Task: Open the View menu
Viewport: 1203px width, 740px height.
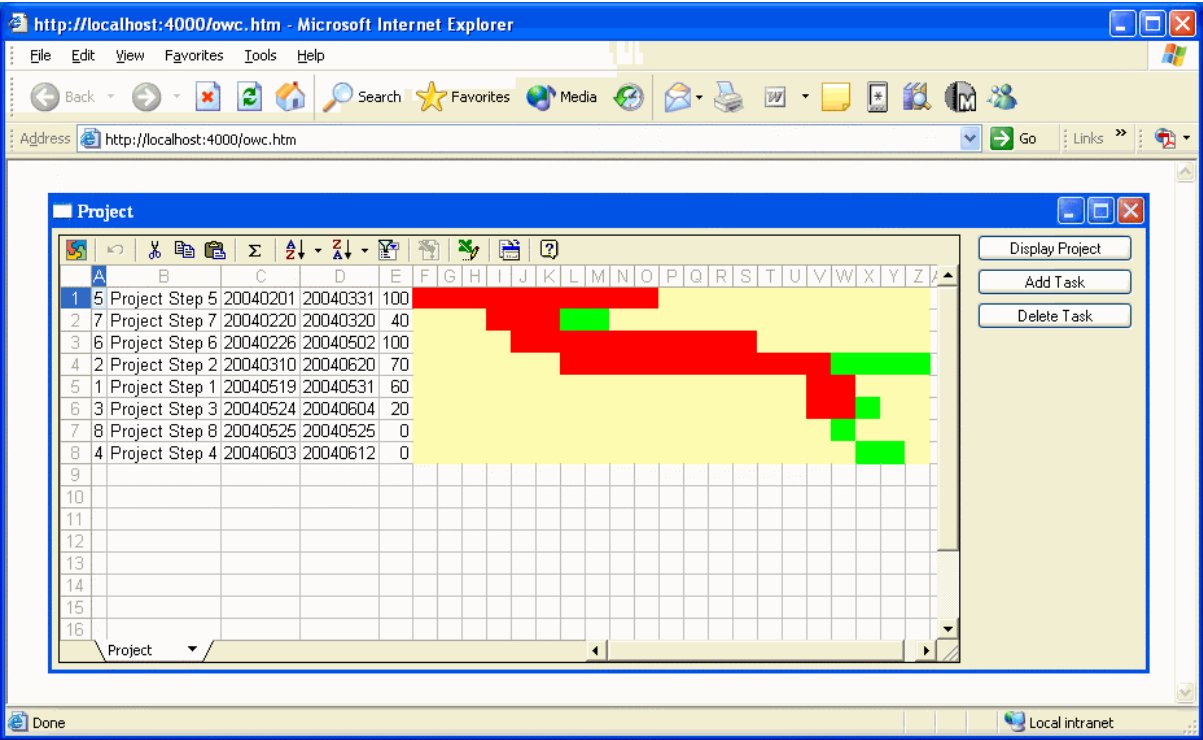Action: (x=130, y=56)
